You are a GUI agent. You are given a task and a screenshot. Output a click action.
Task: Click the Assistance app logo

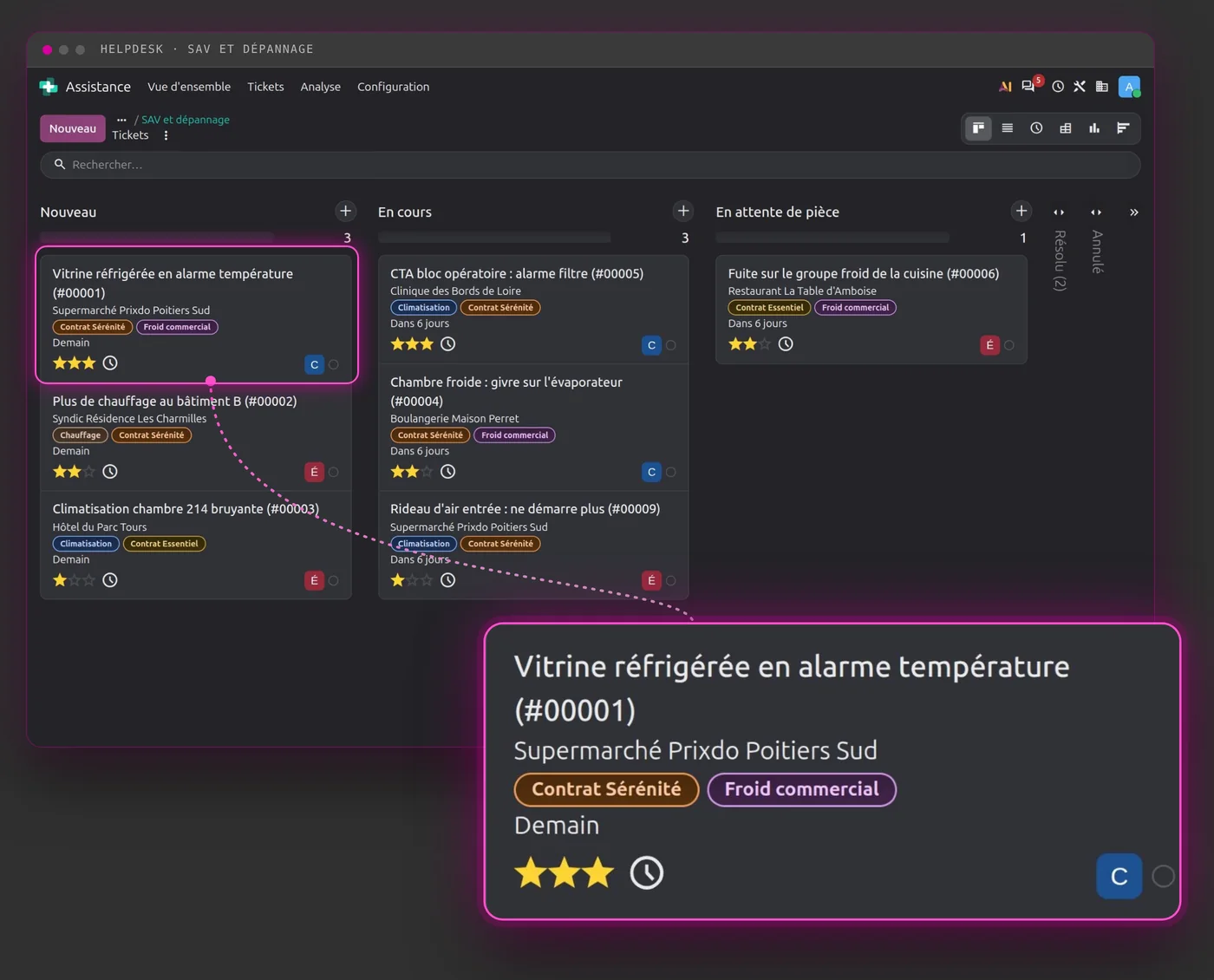pos(49,87)
